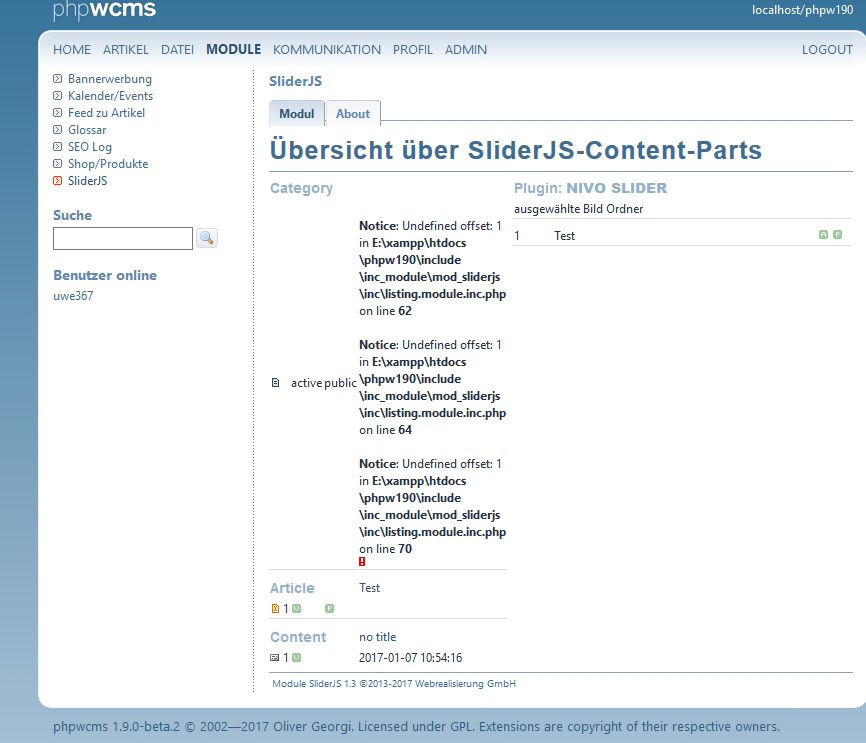Screen dimensions: 866x743
Task: Toggle the green 'V' visibility in Content row
Action: [x=297, y=657]
